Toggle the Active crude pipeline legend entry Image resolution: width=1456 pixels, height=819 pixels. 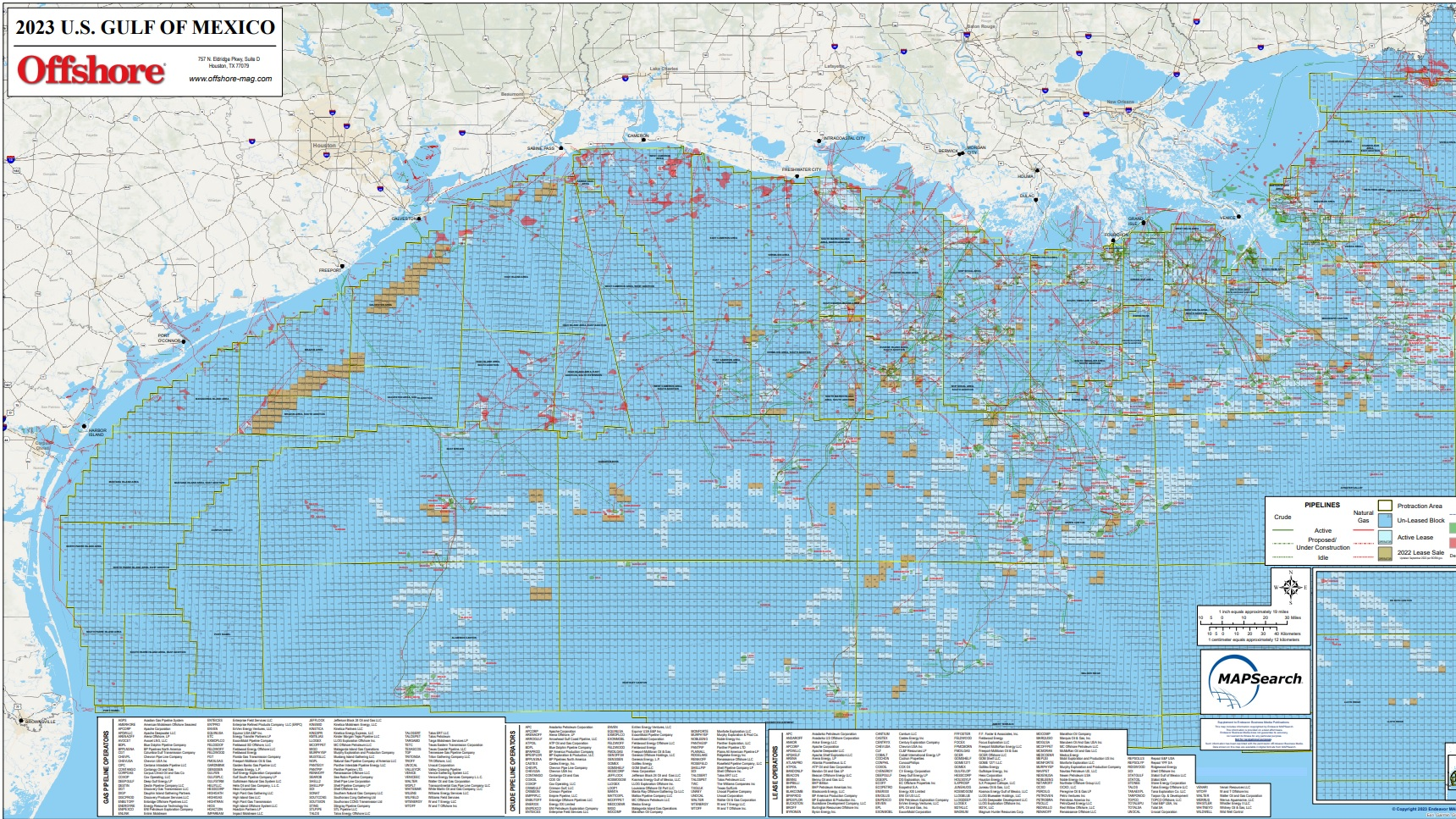pyautogui.click(x=1282, y=530)
